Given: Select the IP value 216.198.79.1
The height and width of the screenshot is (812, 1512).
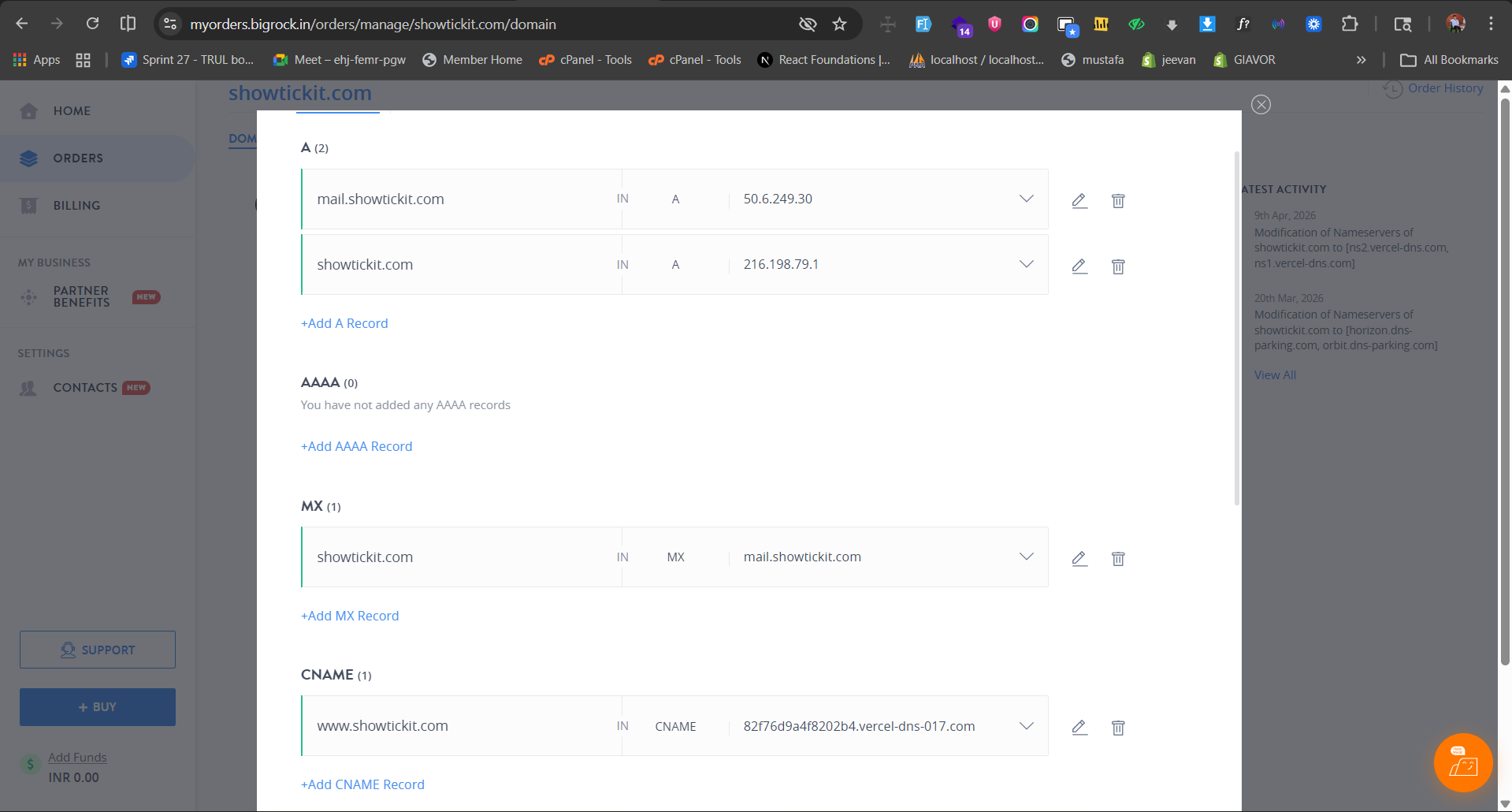Looking at the screenshot, I should (x=781, y=264).
